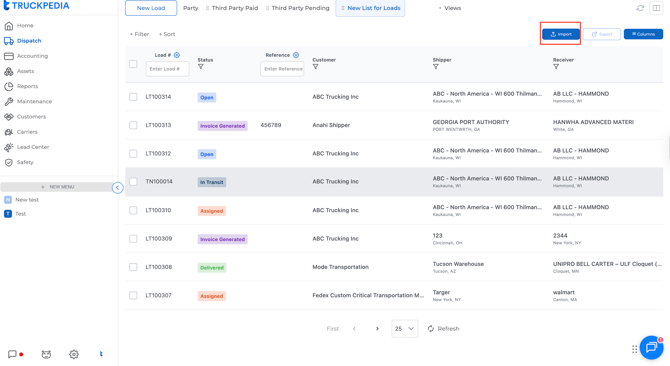Open the Carriers icon in sidebar

(x=9, y=132)
